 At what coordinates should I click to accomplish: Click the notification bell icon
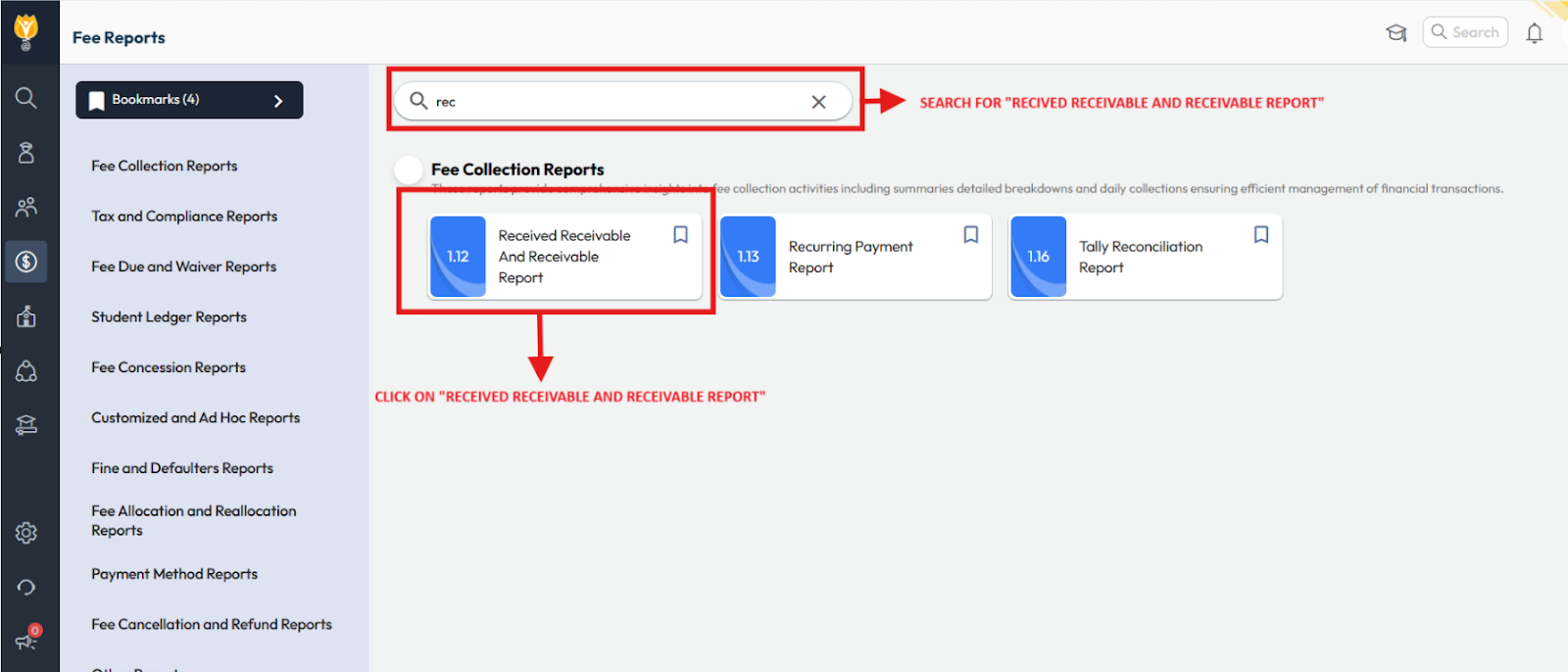[1534, 33]
